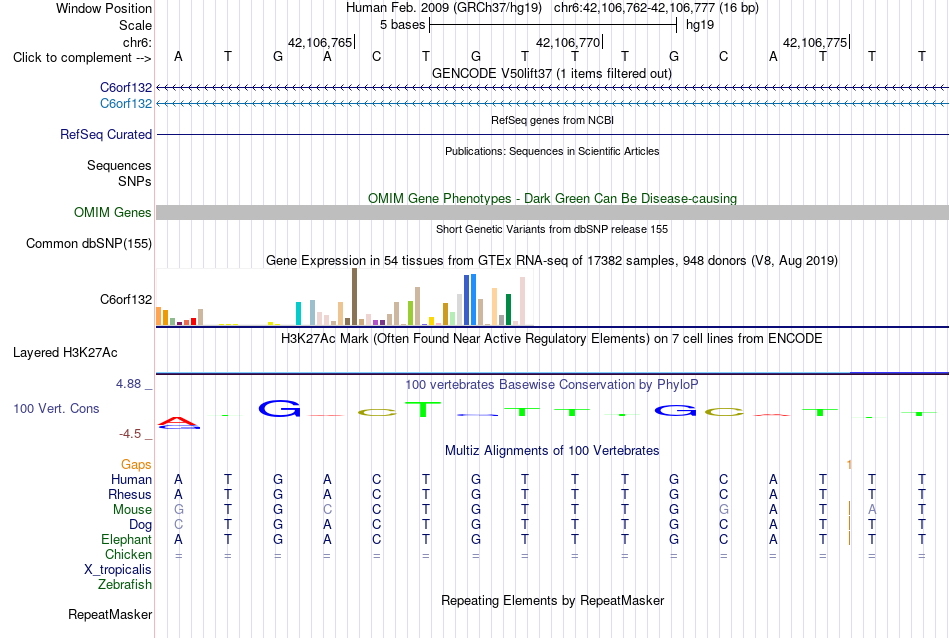Image resolution: width=950 pixels, height=638 pixels.
Task: Click the 42,106,775 coordinate marker
Action: click(x=815, y=42)
